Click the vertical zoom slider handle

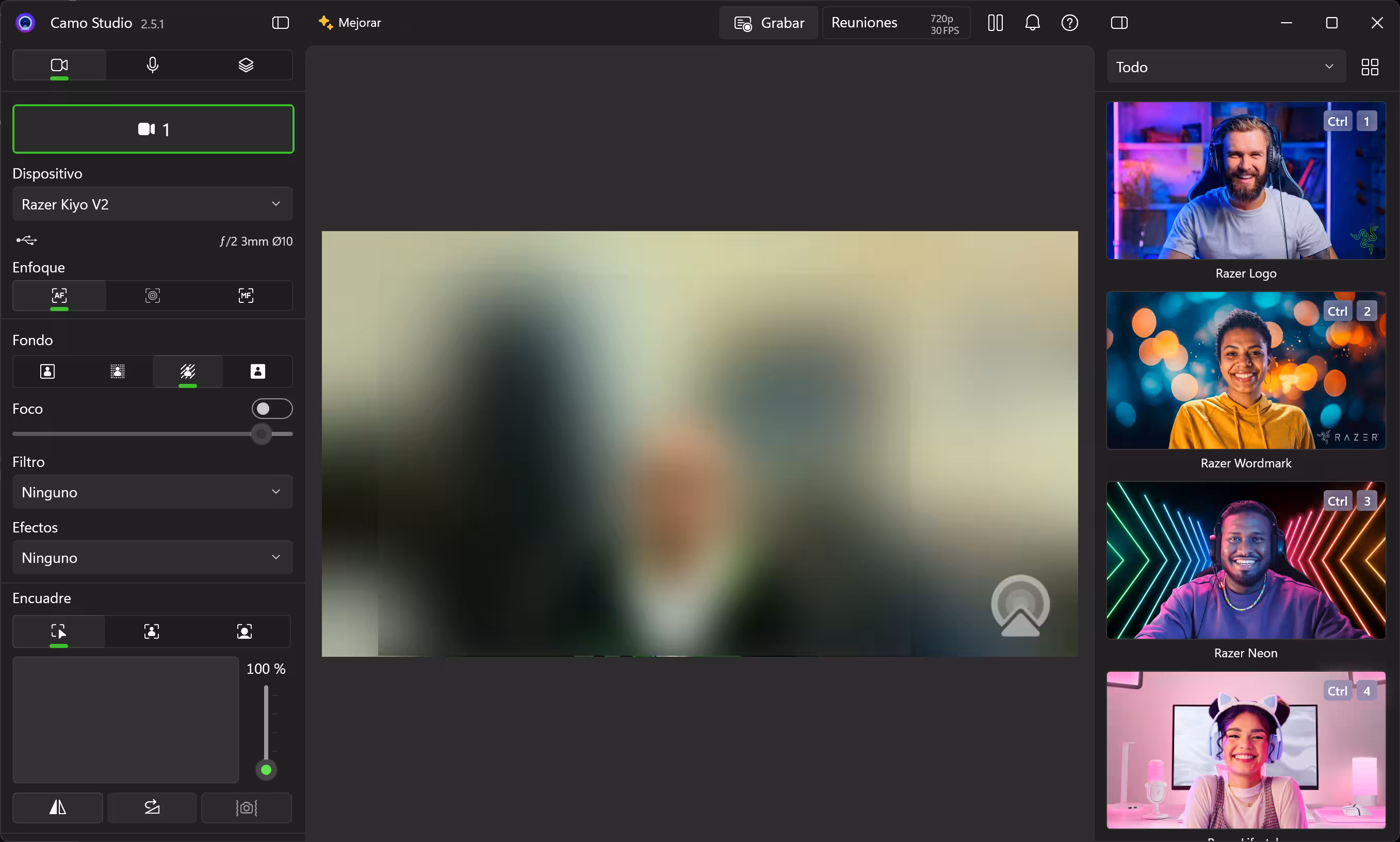pos(266,770)
